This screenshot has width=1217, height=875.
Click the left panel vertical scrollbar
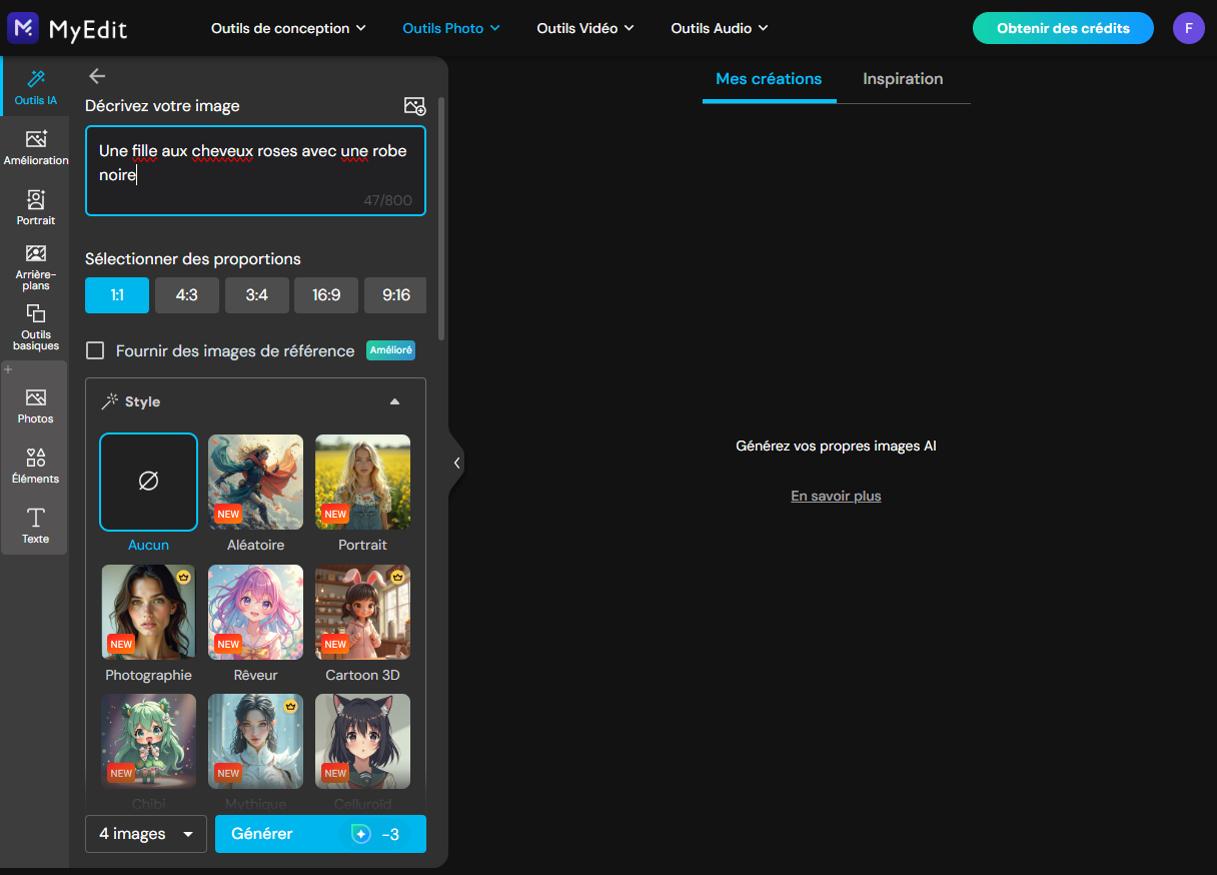[441, 220]
